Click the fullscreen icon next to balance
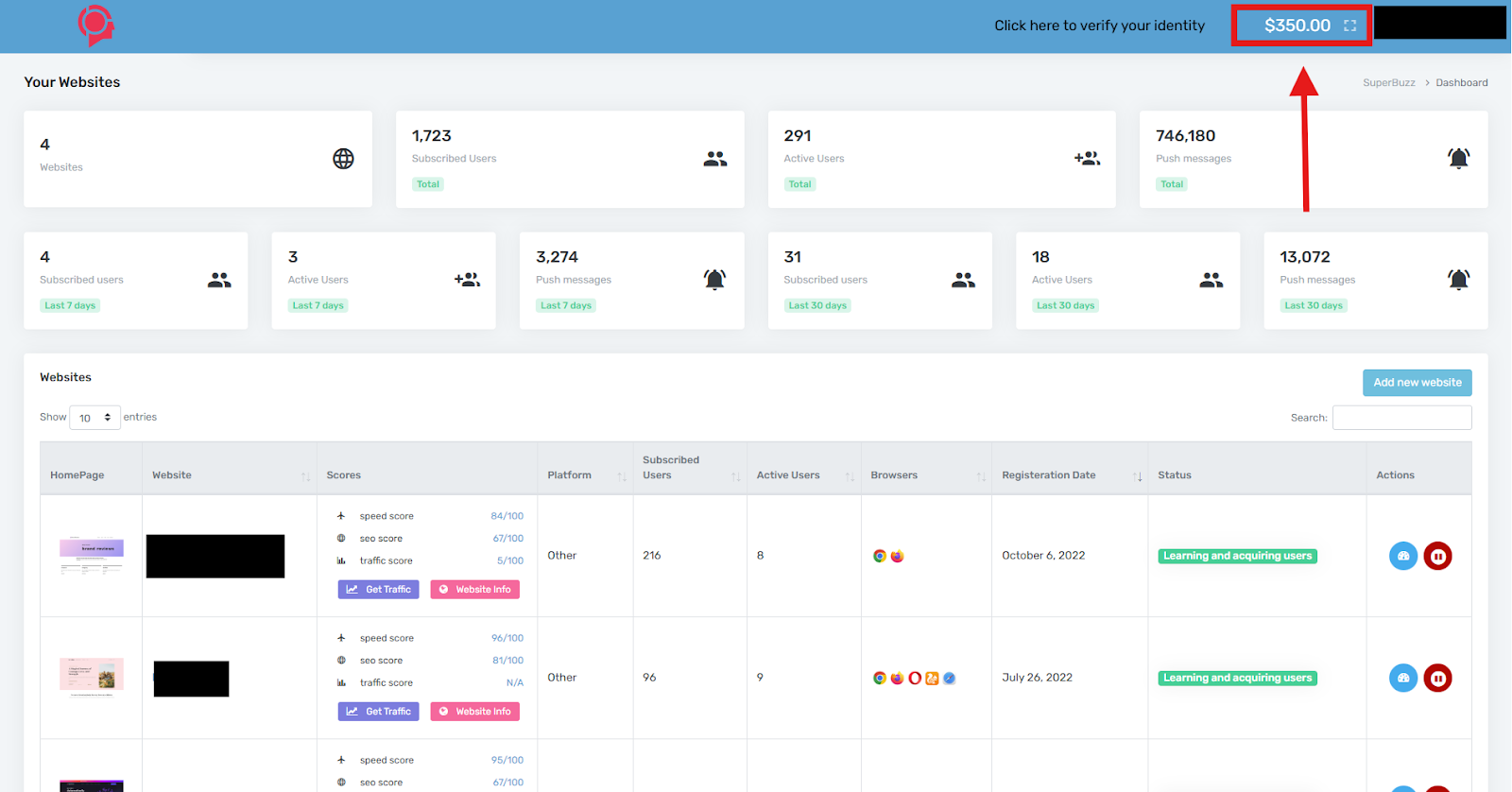This screenshot has width=1512, height=792. [1349, 26]
